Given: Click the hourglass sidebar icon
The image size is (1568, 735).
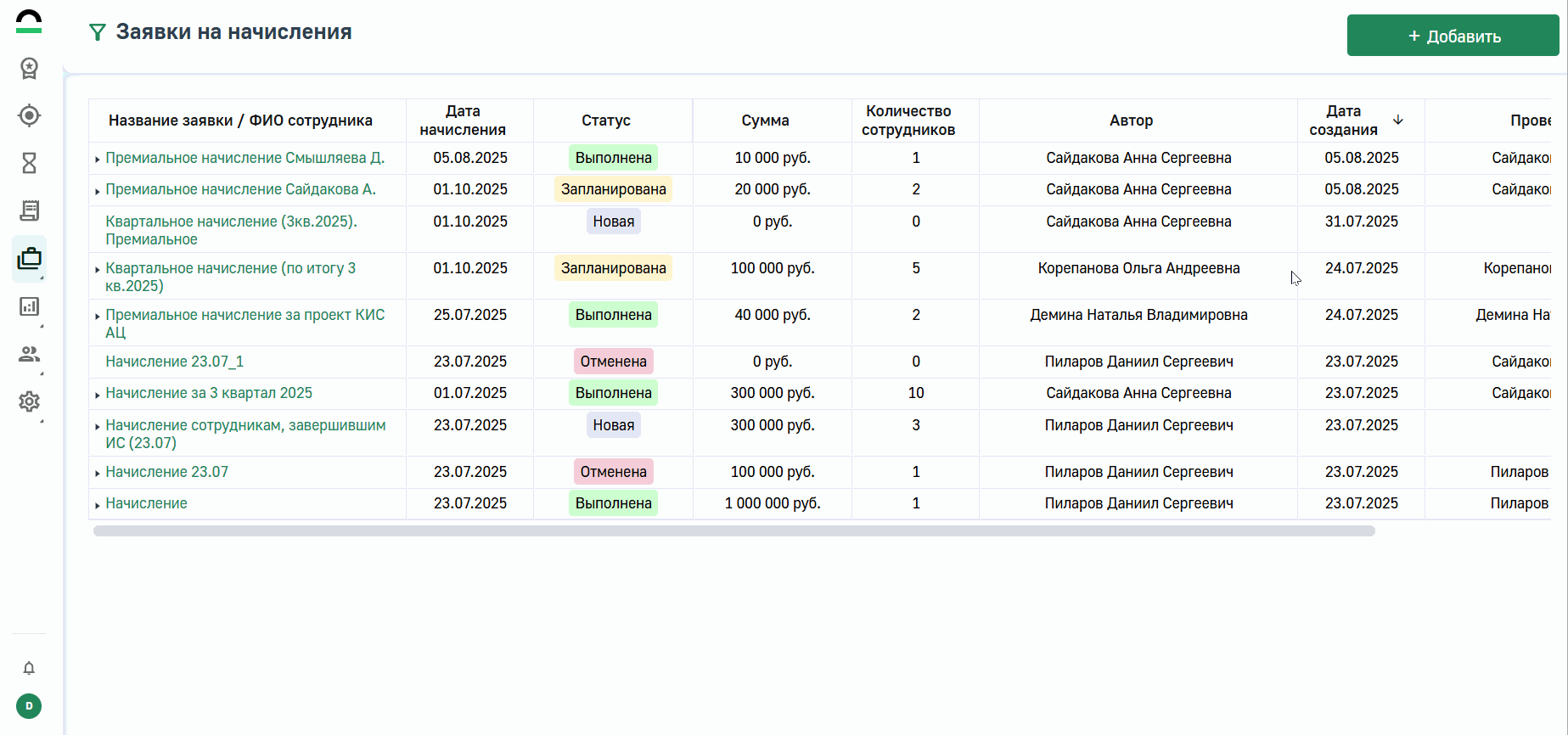Looking at the screenshot, I should click(29, 163).
